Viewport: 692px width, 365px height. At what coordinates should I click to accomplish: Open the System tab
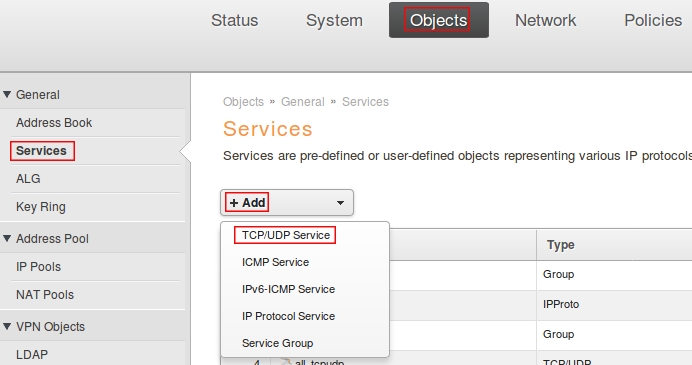[334, 20]
